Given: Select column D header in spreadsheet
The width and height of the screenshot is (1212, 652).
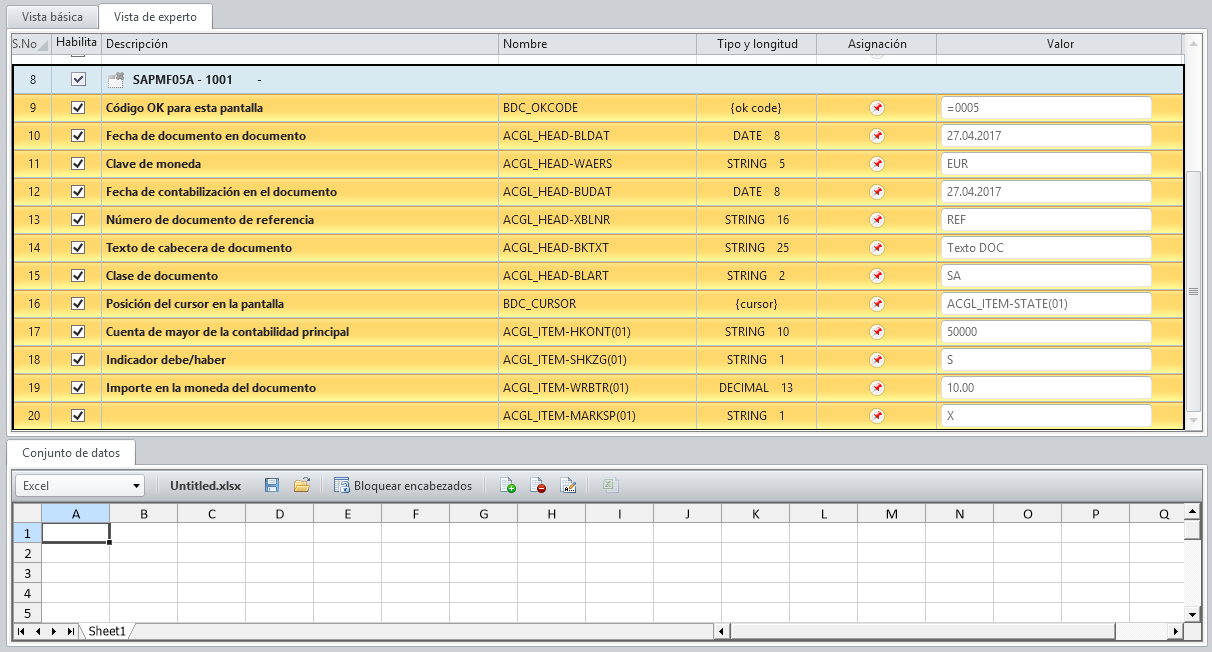Looking at the screenshot, I should point(279,513).
